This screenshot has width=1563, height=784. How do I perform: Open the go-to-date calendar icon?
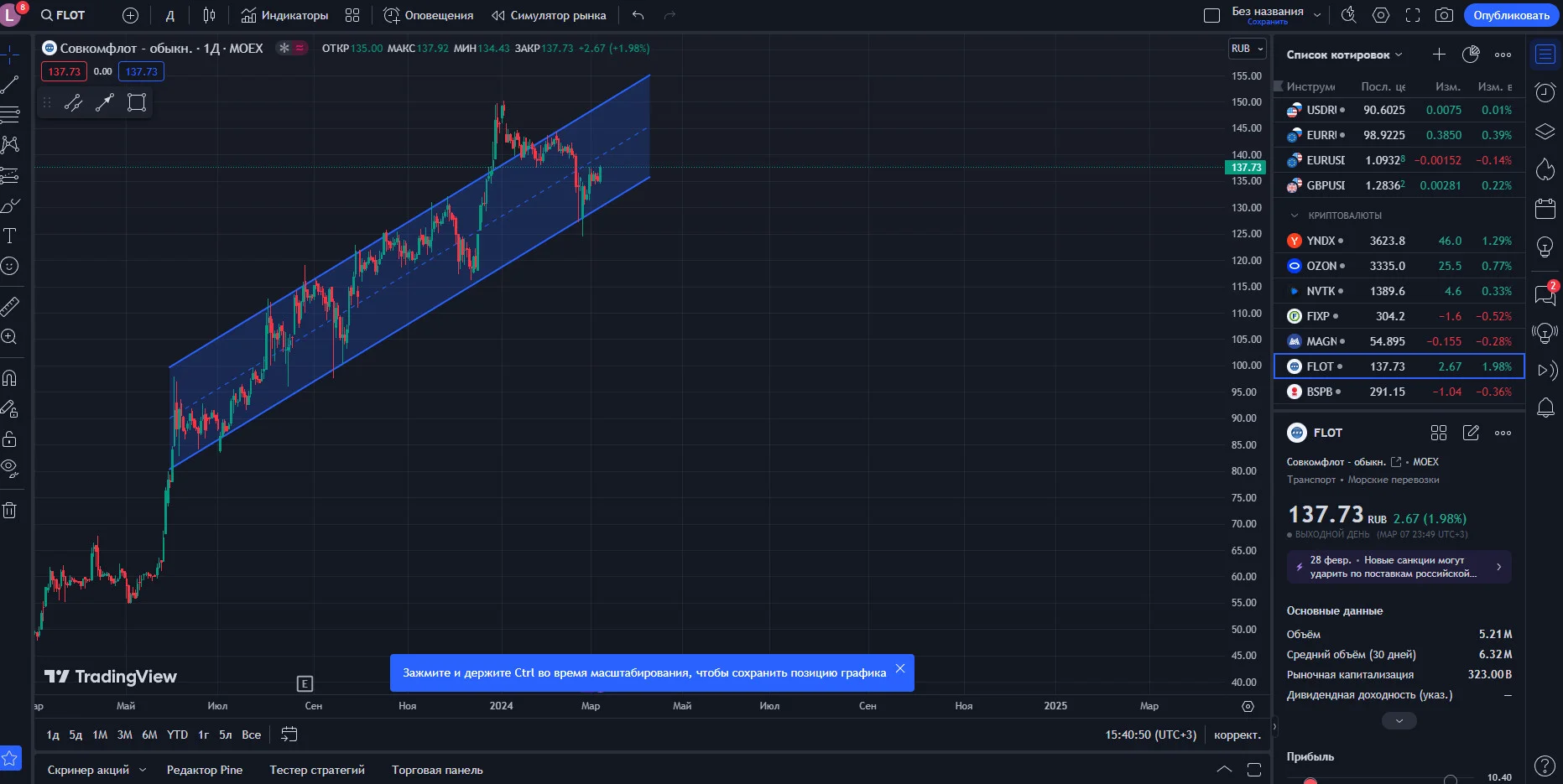tap(289, 735)
